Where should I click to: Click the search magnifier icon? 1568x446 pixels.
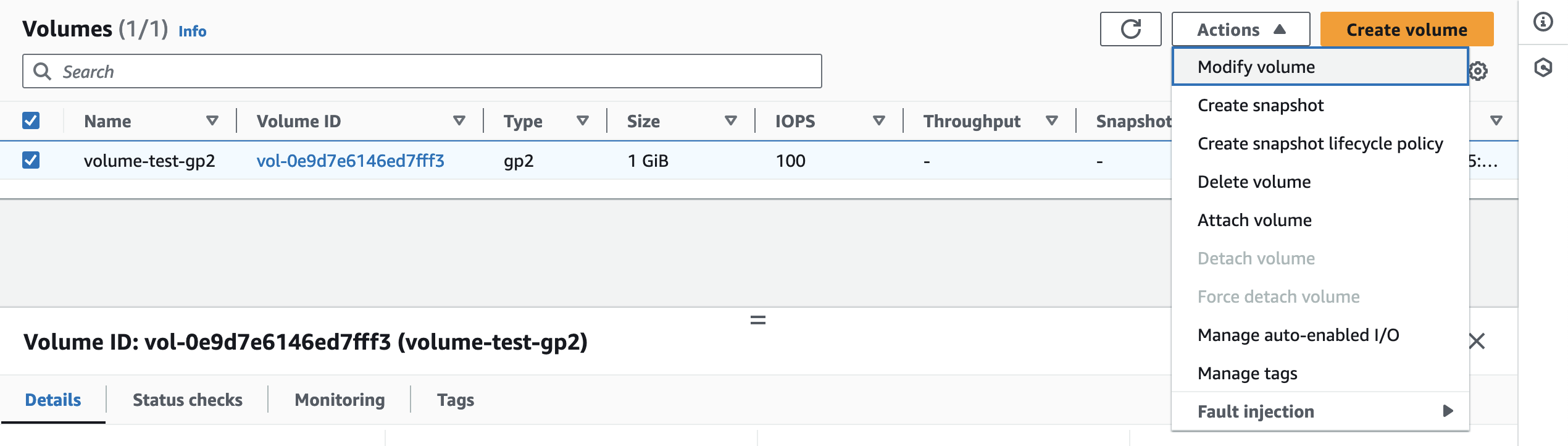coord(43,70)
